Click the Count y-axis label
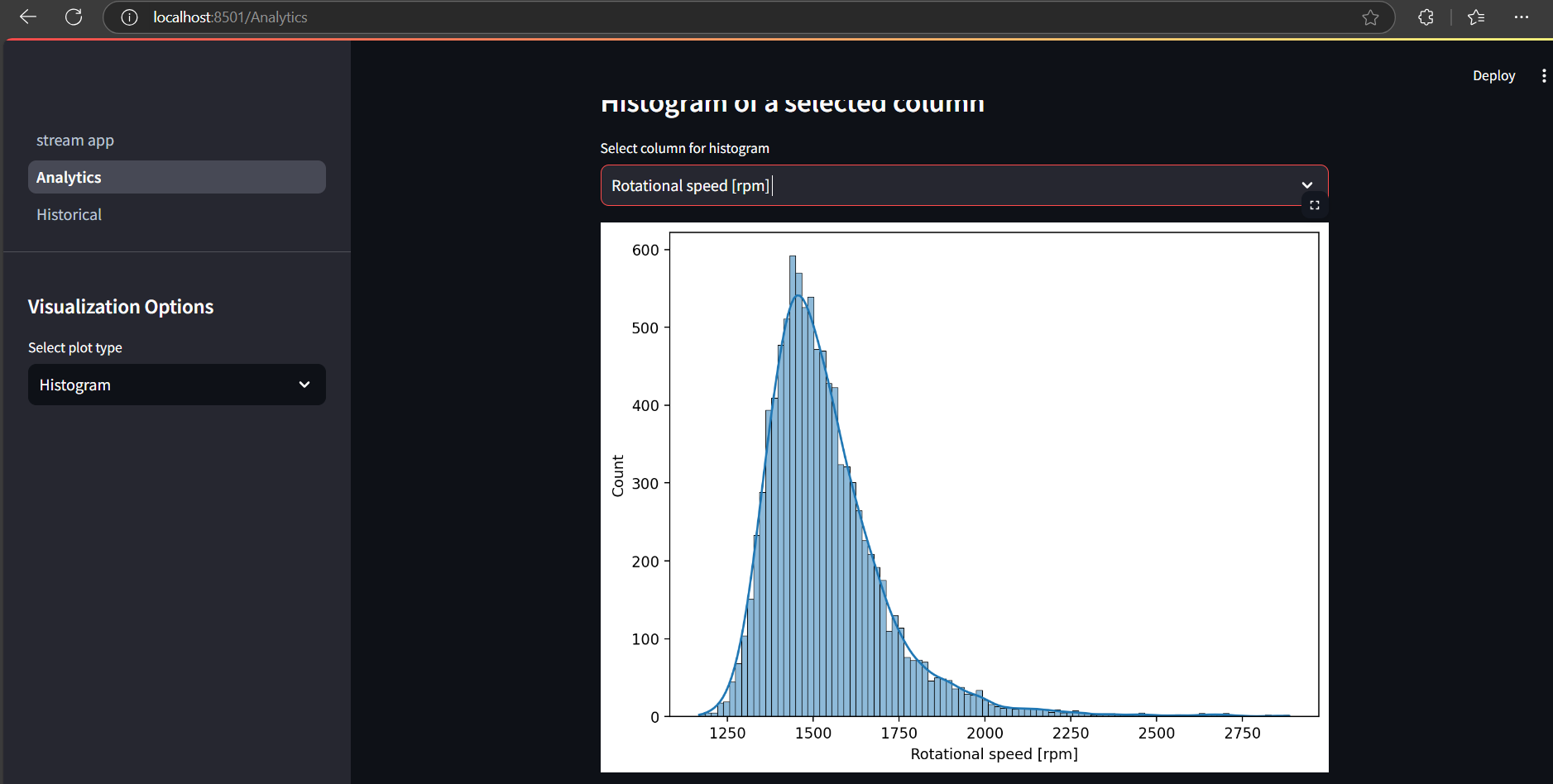This screenshot has height=784, width=1553. [618, 476]
